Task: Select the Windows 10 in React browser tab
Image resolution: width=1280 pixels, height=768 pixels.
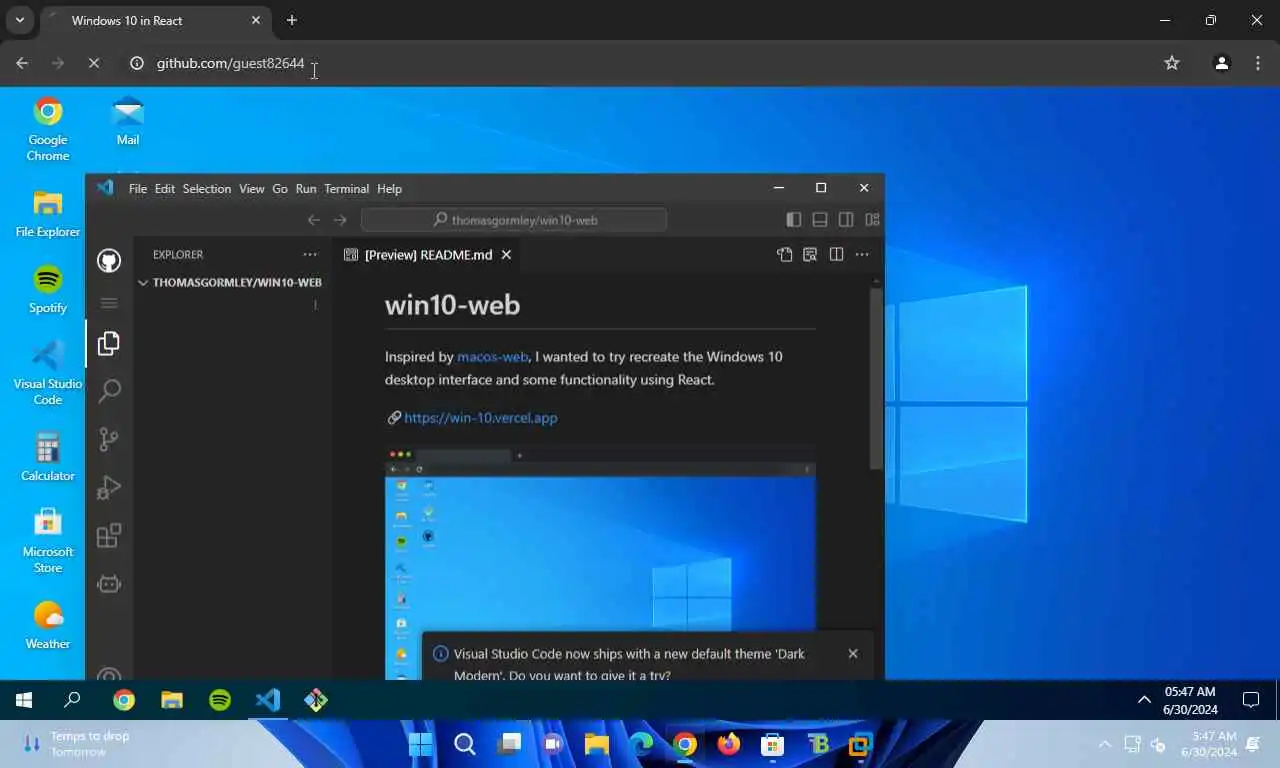Action: (155, 20)
